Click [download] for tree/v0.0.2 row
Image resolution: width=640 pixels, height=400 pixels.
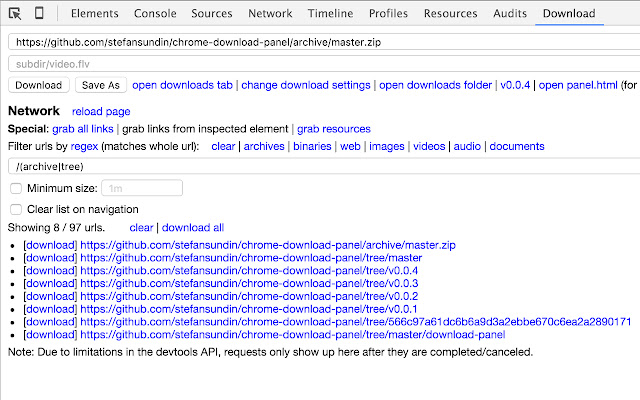[x=50, y=296]
